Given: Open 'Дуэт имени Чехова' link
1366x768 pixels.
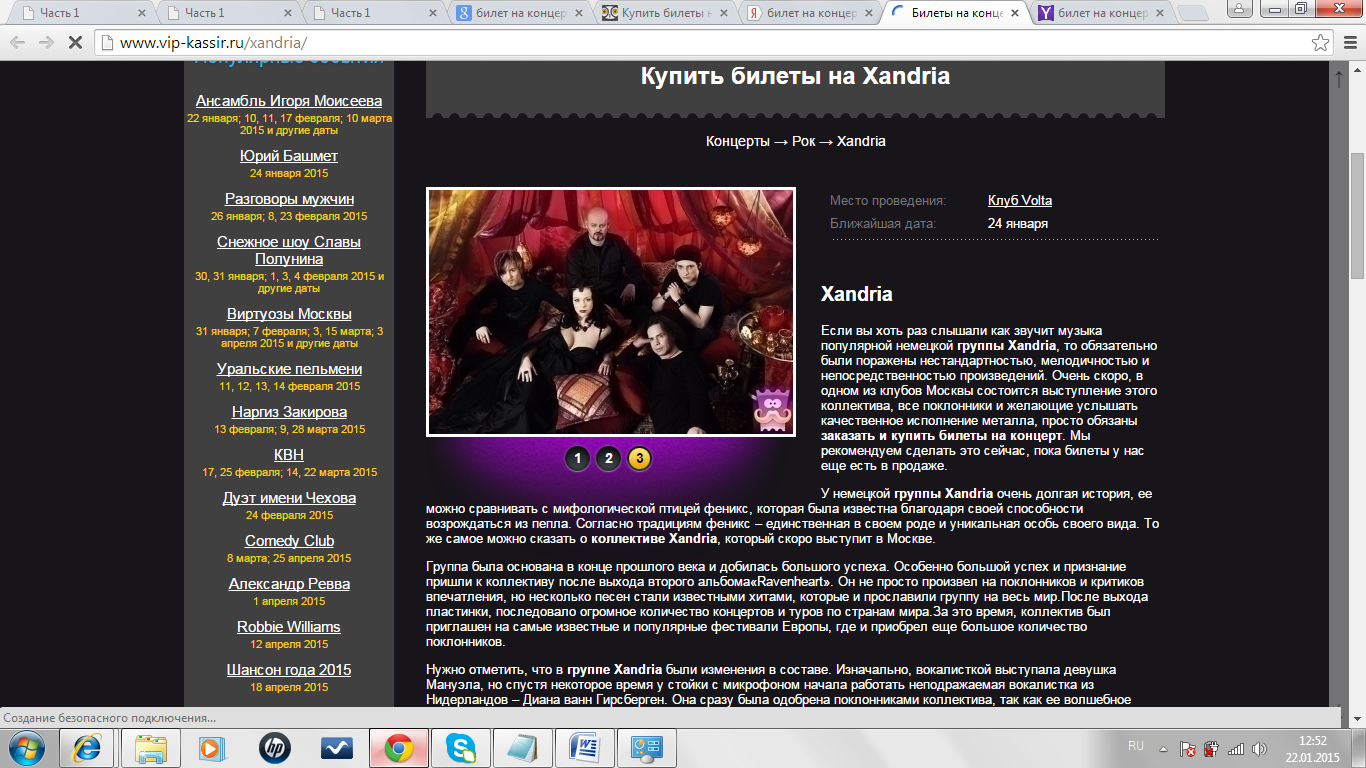Looking at the screenshot, I should [289, 498].
